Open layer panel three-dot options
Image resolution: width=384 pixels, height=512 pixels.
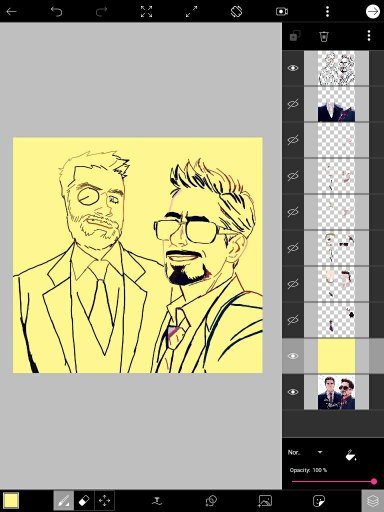click(369, 36)
